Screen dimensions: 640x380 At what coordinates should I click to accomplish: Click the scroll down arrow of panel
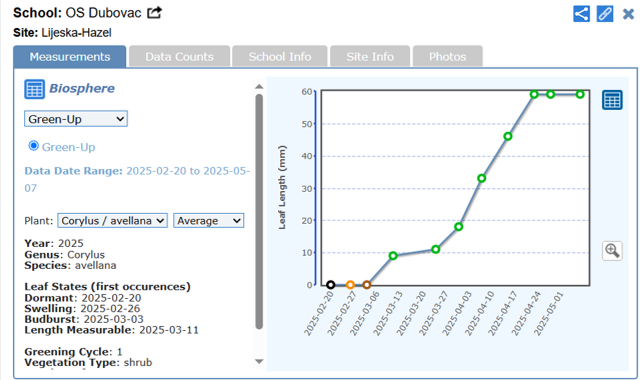[x=259, y=361]
